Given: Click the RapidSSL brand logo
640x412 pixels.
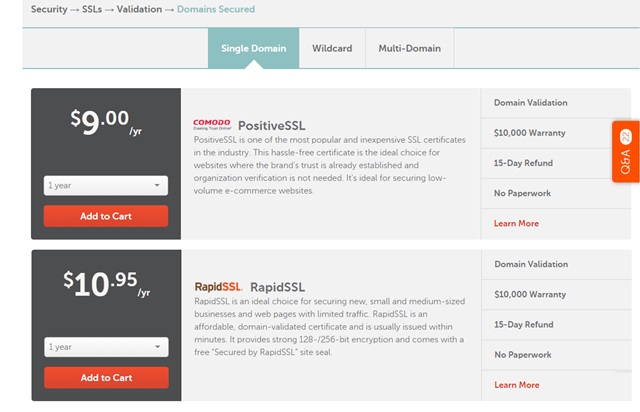Looking at the screenshot, I should (218, 287).
